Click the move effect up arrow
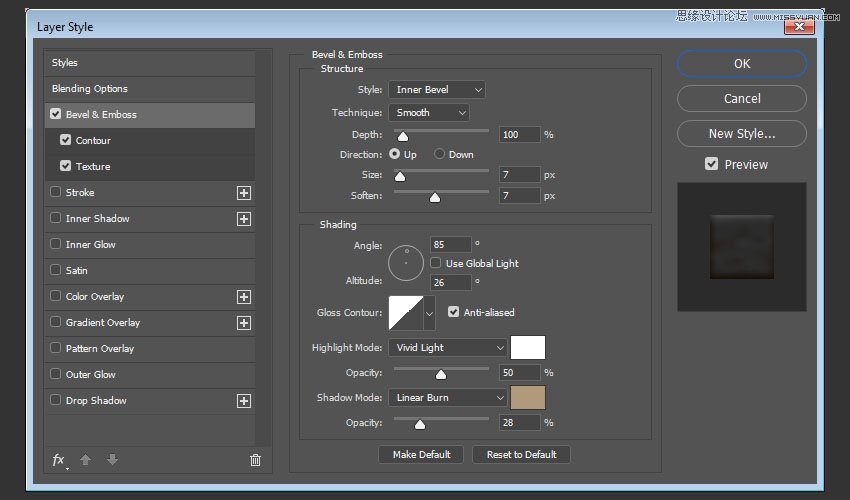 coord(86,460)
